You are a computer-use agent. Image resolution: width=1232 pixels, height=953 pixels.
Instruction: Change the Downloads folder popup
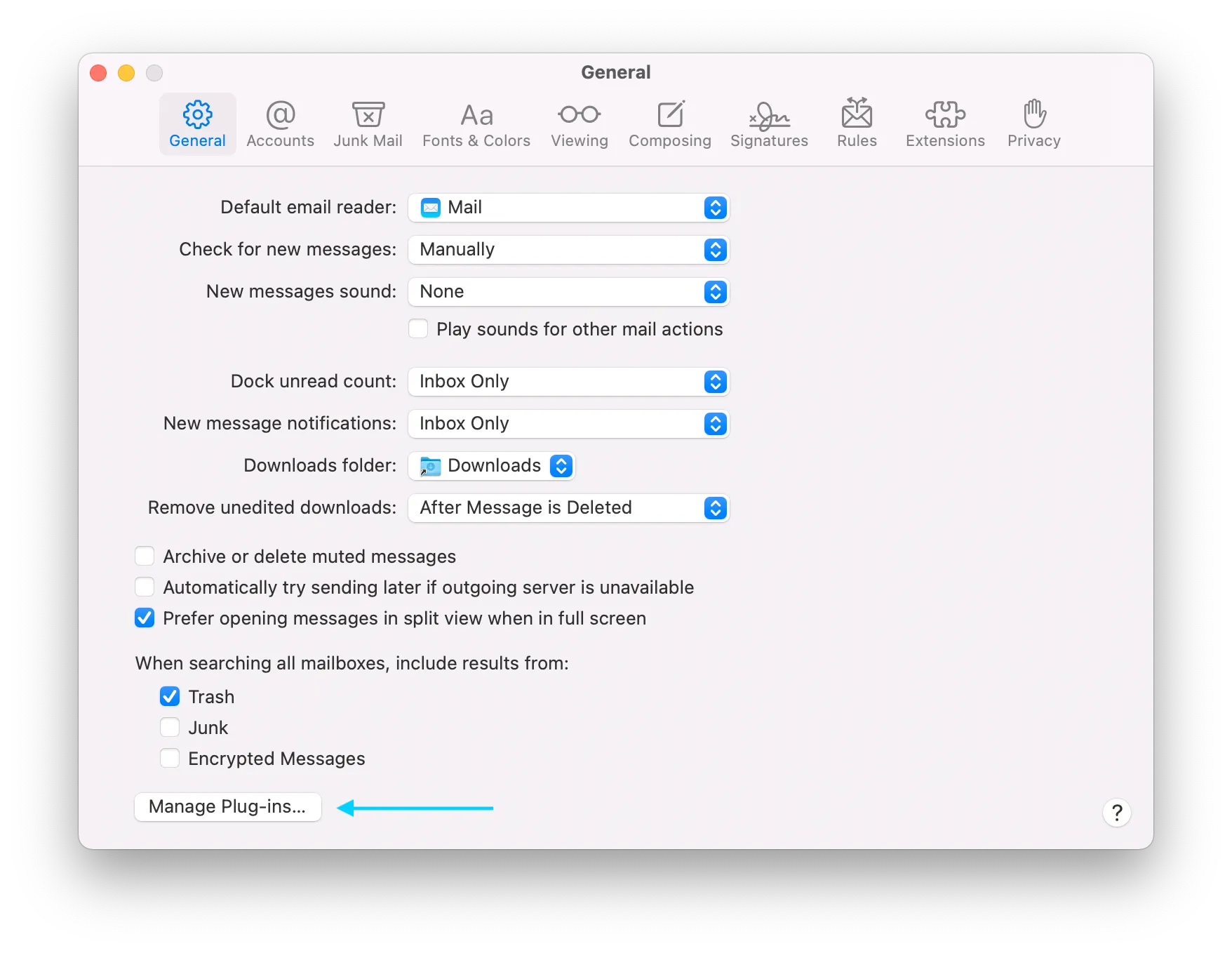(492, 466)
